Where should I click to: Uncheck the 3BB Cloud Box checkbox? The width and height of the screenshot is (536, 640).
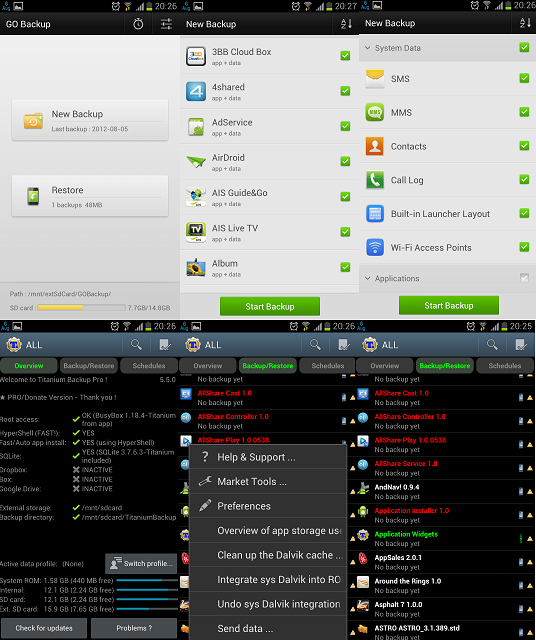click(345, 56)
